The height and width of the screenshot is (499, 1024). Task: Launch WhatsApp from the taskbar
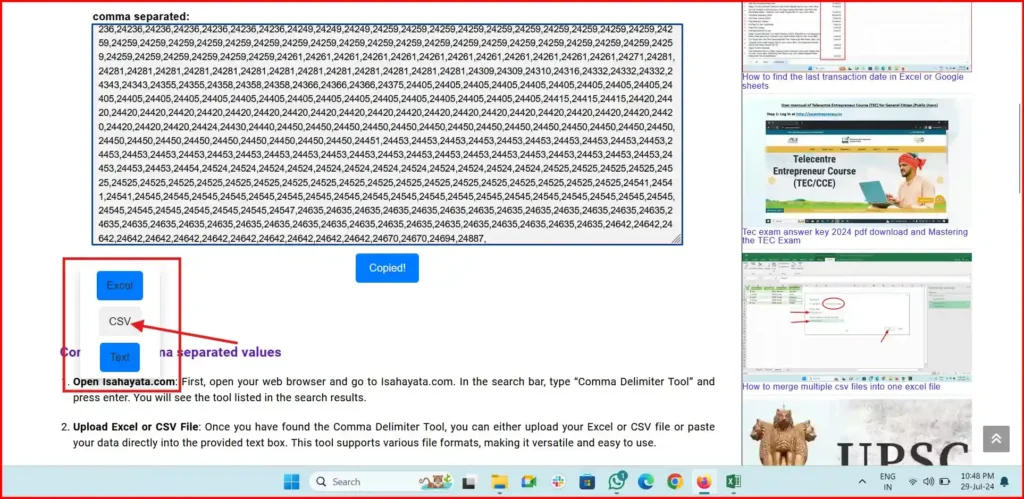[617, 482]
